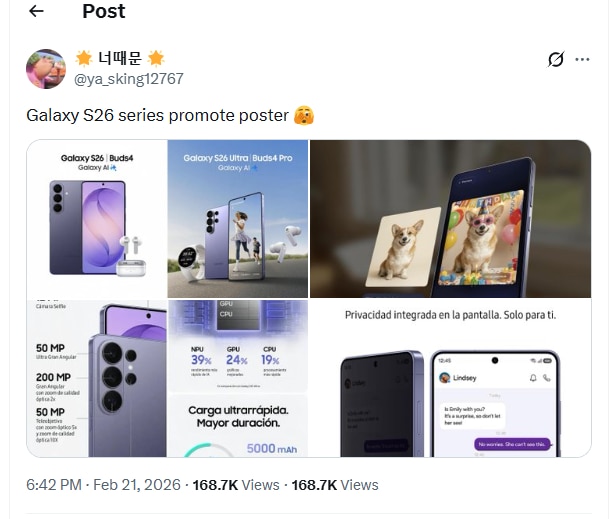Click the Feb 21, 2026 date
615x519 pixels.
pyautogui.click(x=138, y=485)
